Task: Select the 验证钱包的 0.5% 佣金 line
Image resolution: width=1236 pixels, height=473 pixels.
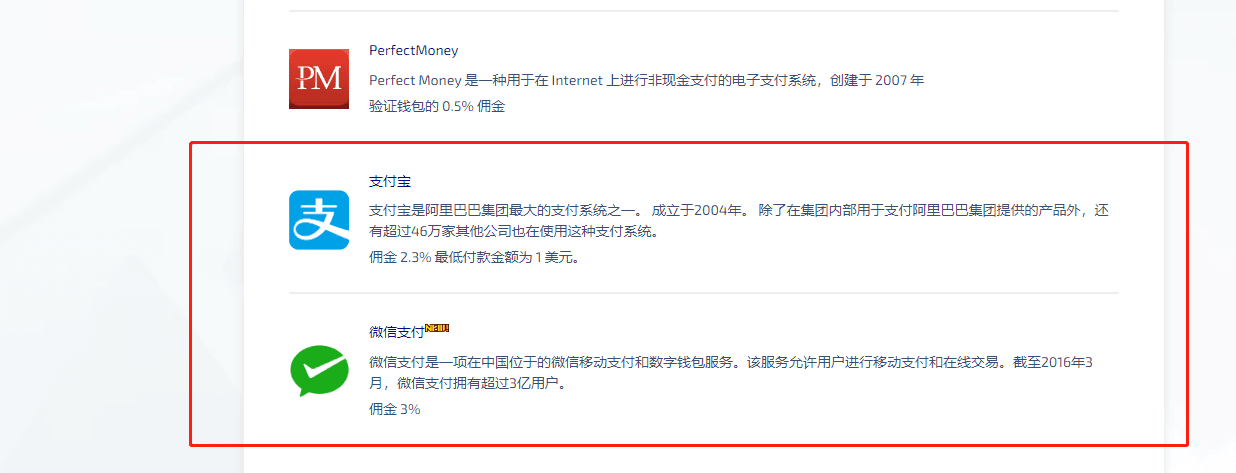Action: pos(437,105)
